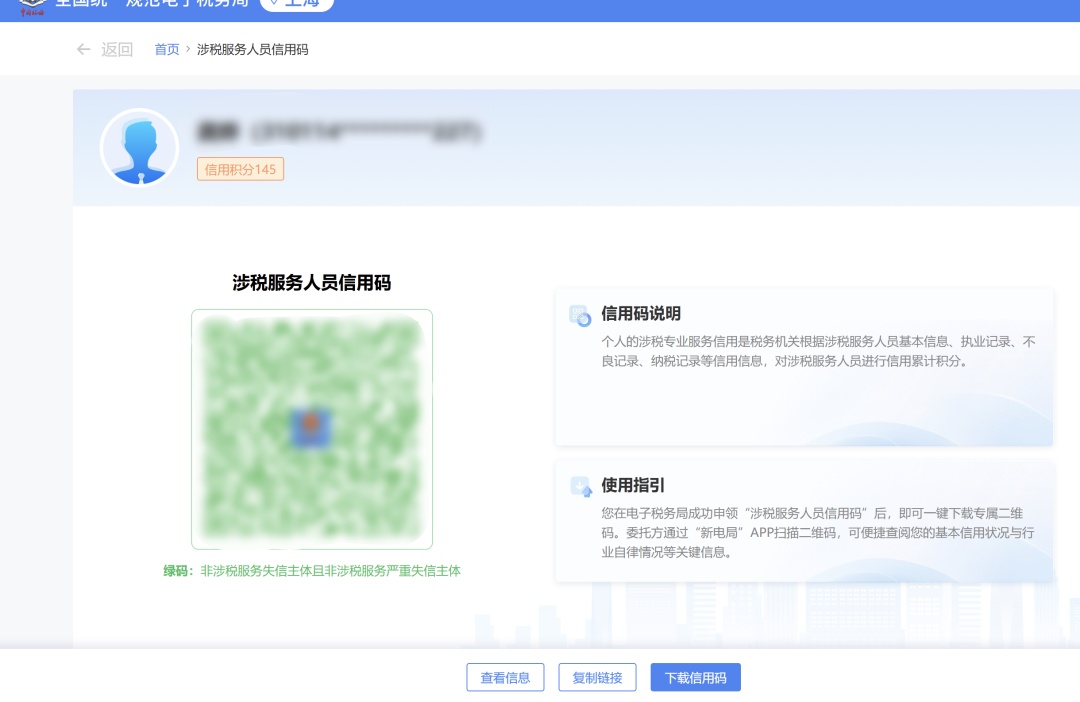The width and height of the screenshot is (1080, 702).
Task: Click the emblem in the QR code center
Action: tap(311, 427)
